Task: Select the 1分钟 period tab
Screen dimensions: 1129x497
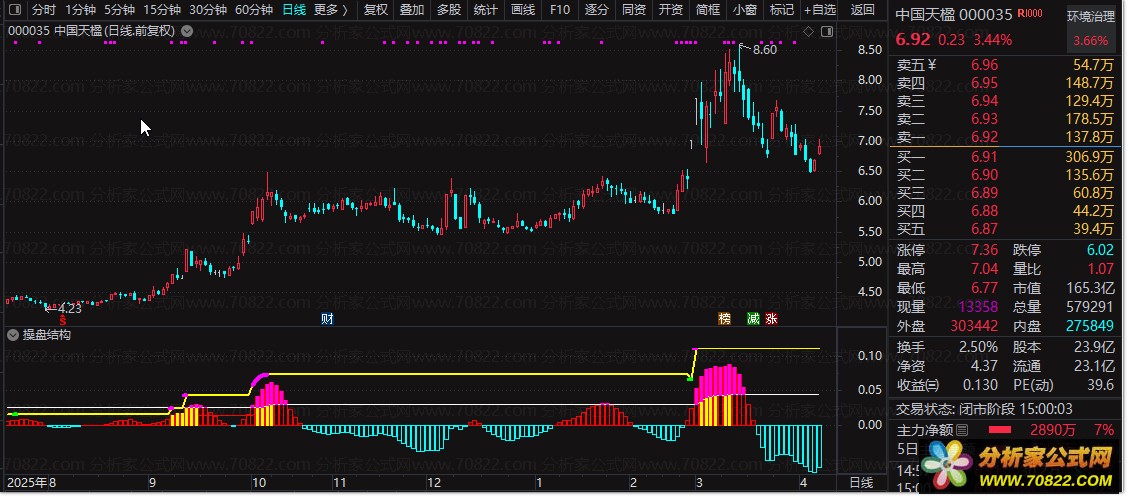Action: [80, 10]
